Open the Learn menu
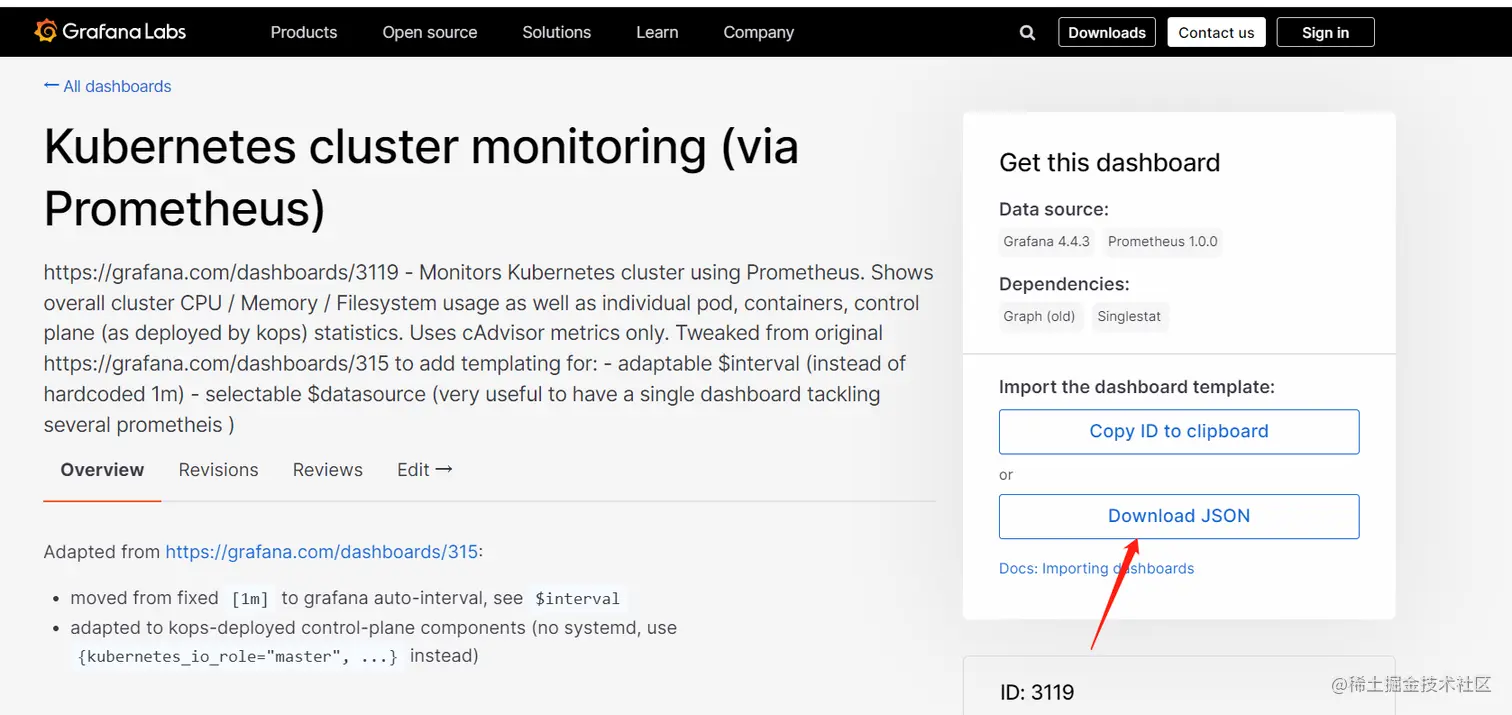Viewport: 1512px width, 715px height. coord(657,33)
